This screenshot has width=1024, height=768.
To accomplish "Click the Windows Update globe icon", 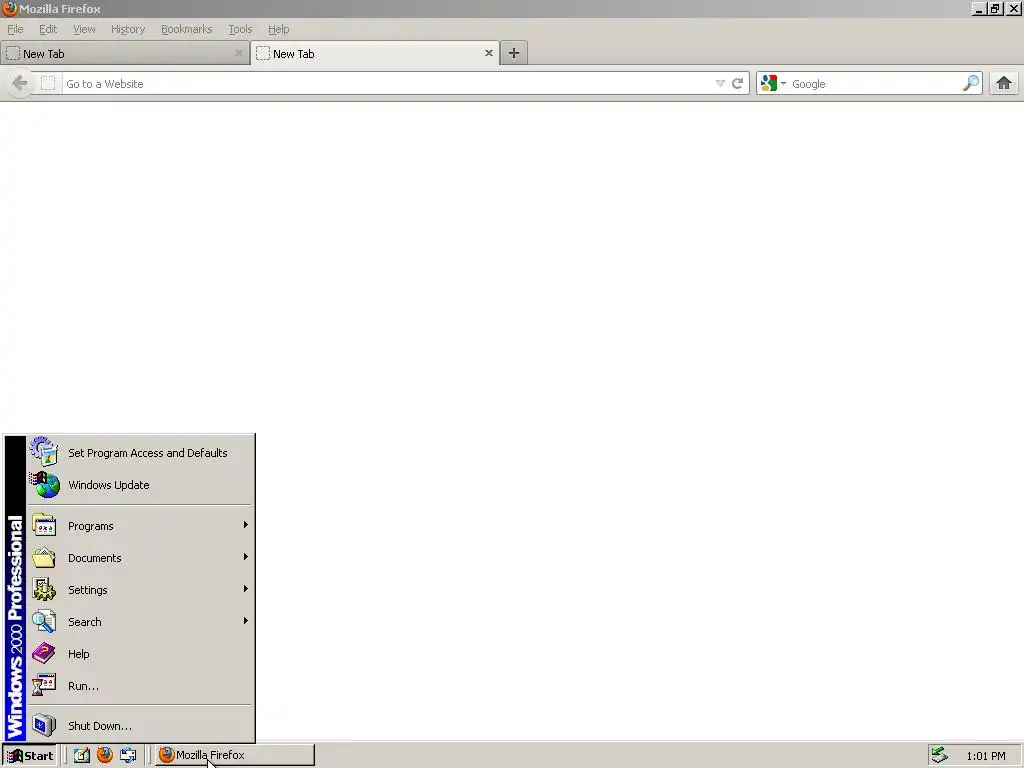I will click(x=44, y=485).
